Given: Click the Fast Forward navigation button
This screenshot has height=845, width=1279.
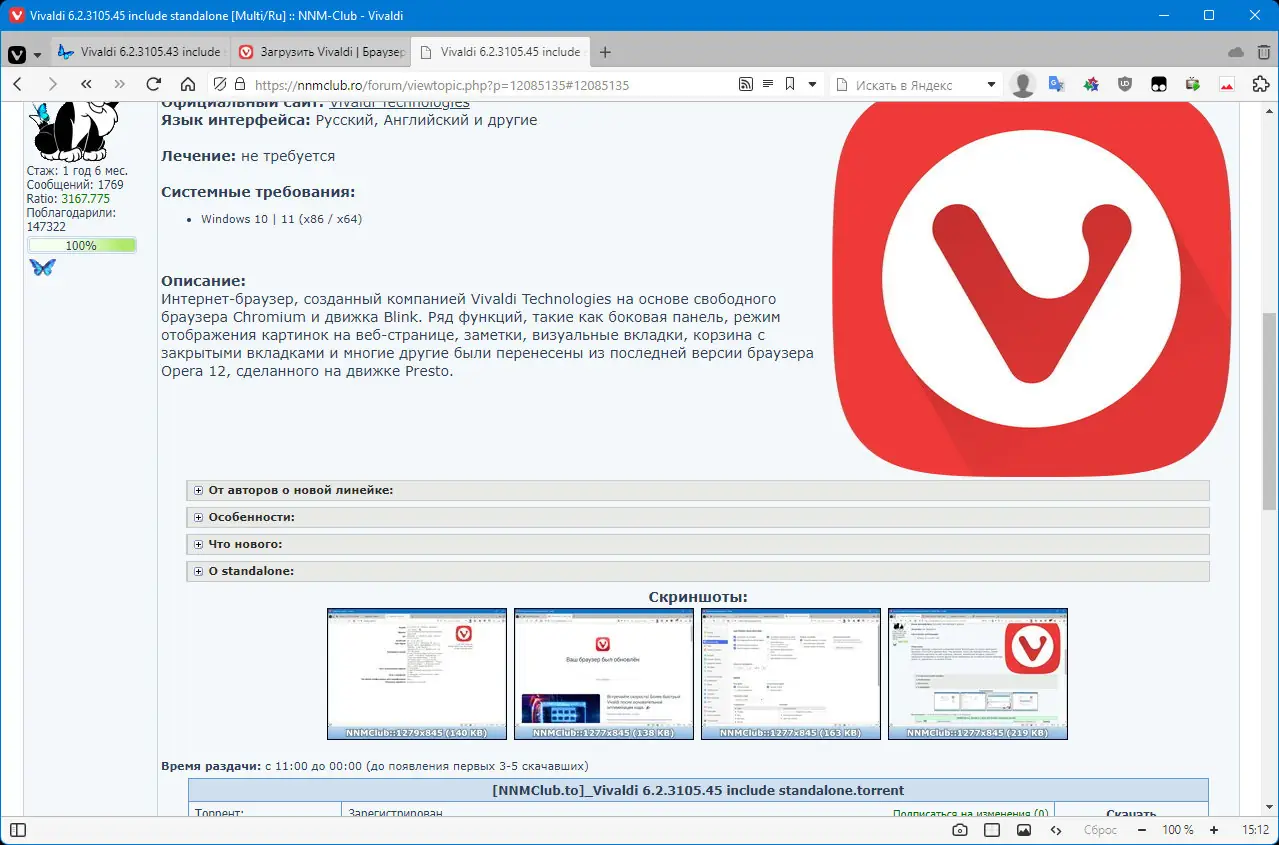Looking at the screenshot, I should [x=120, y=85].
